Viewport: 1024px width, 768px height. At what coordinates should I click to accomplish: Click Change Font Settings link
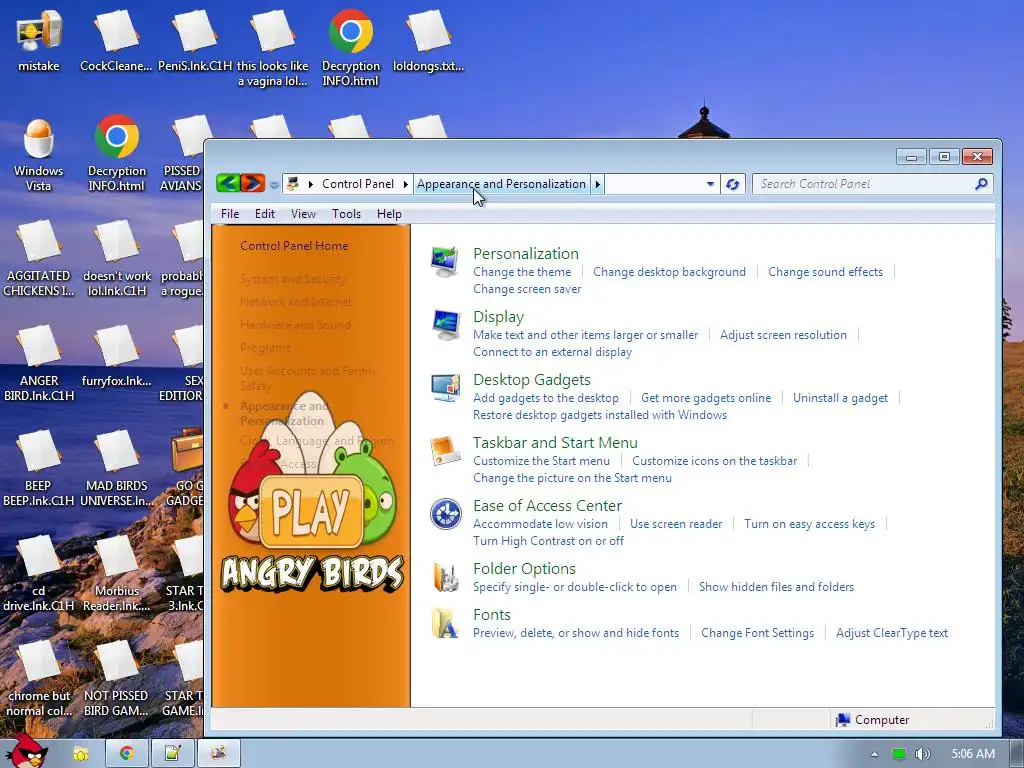758,633
